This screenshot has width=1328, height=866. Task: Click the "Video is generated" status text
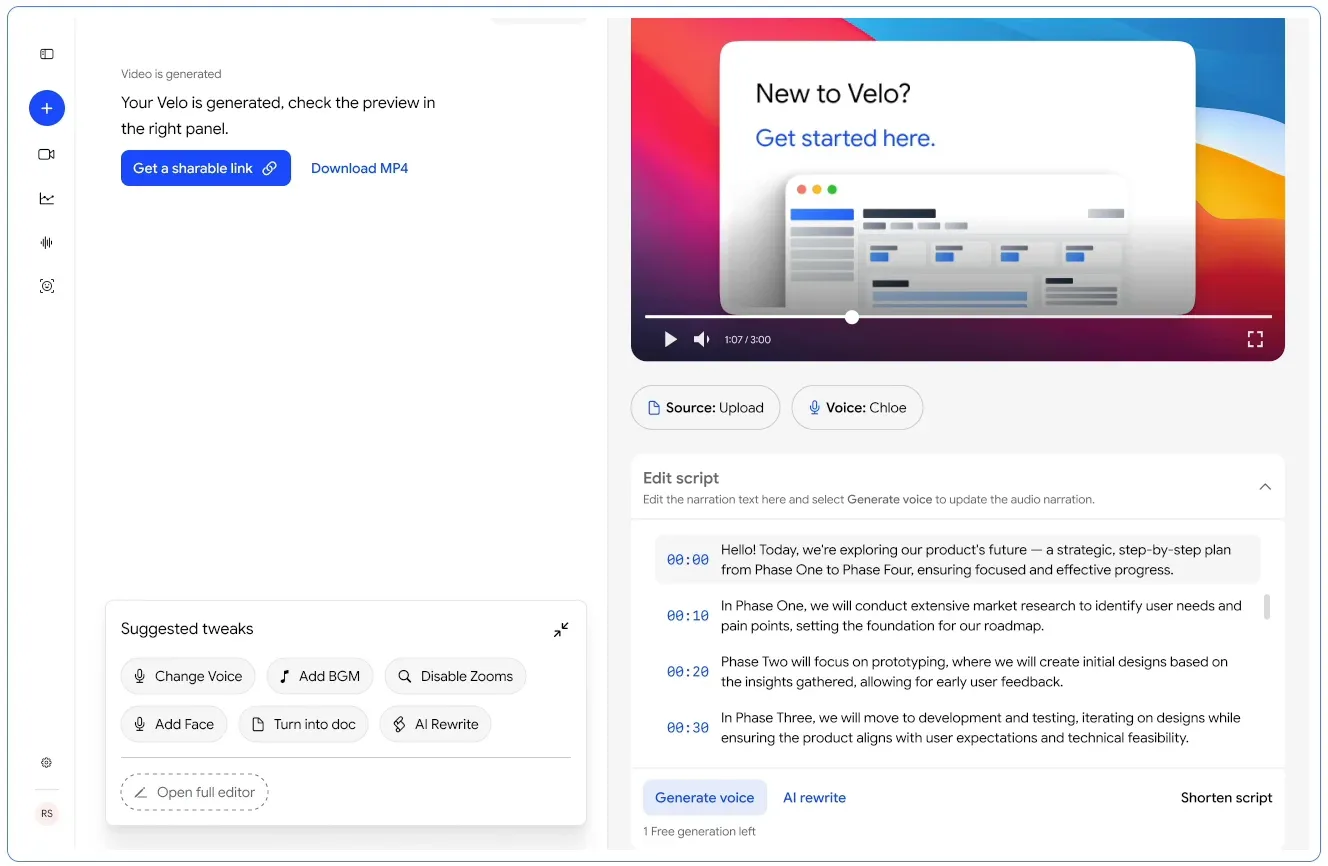[171, 74]
